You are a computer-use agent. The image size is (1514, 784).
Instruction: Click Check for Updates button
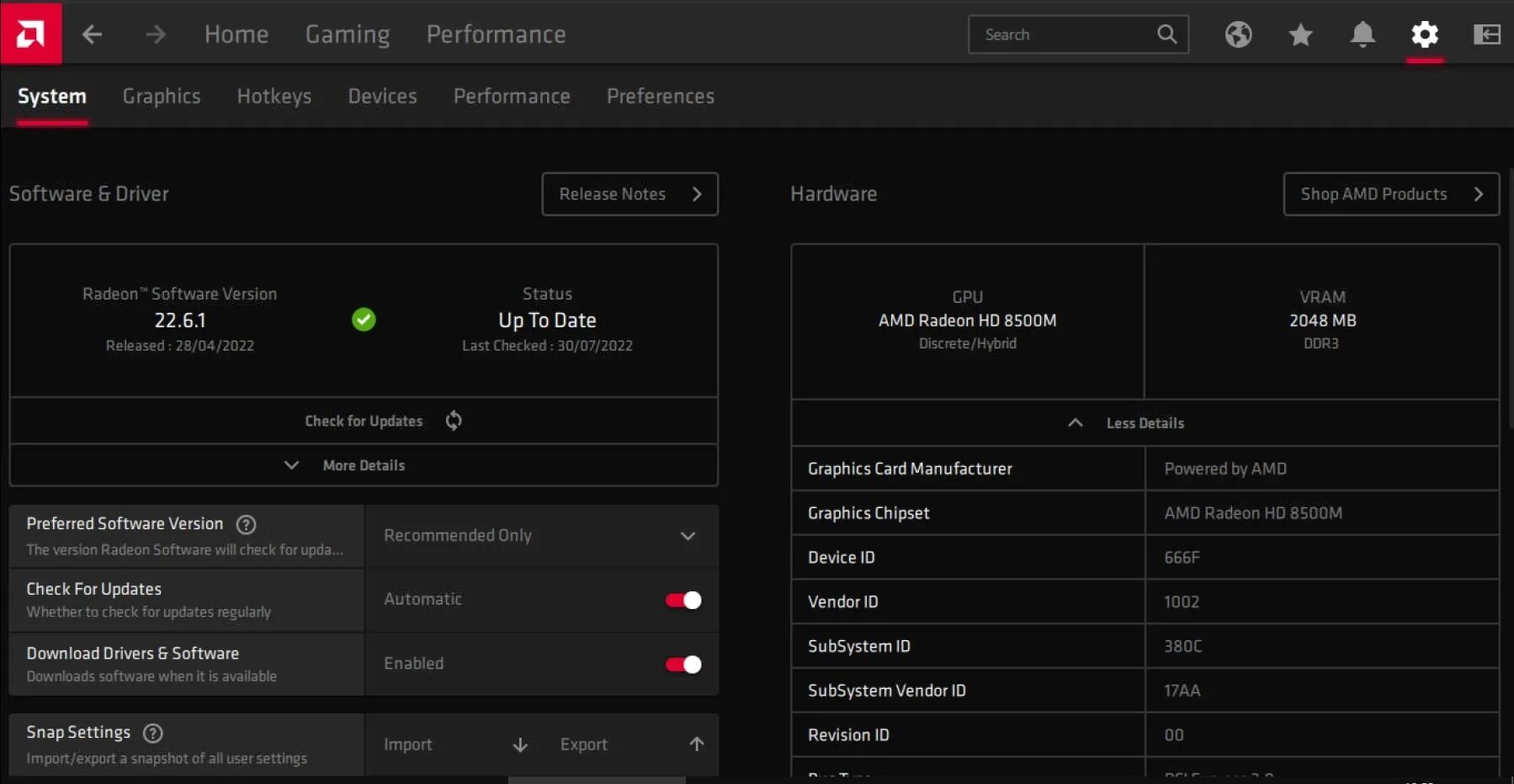[364, 421]
